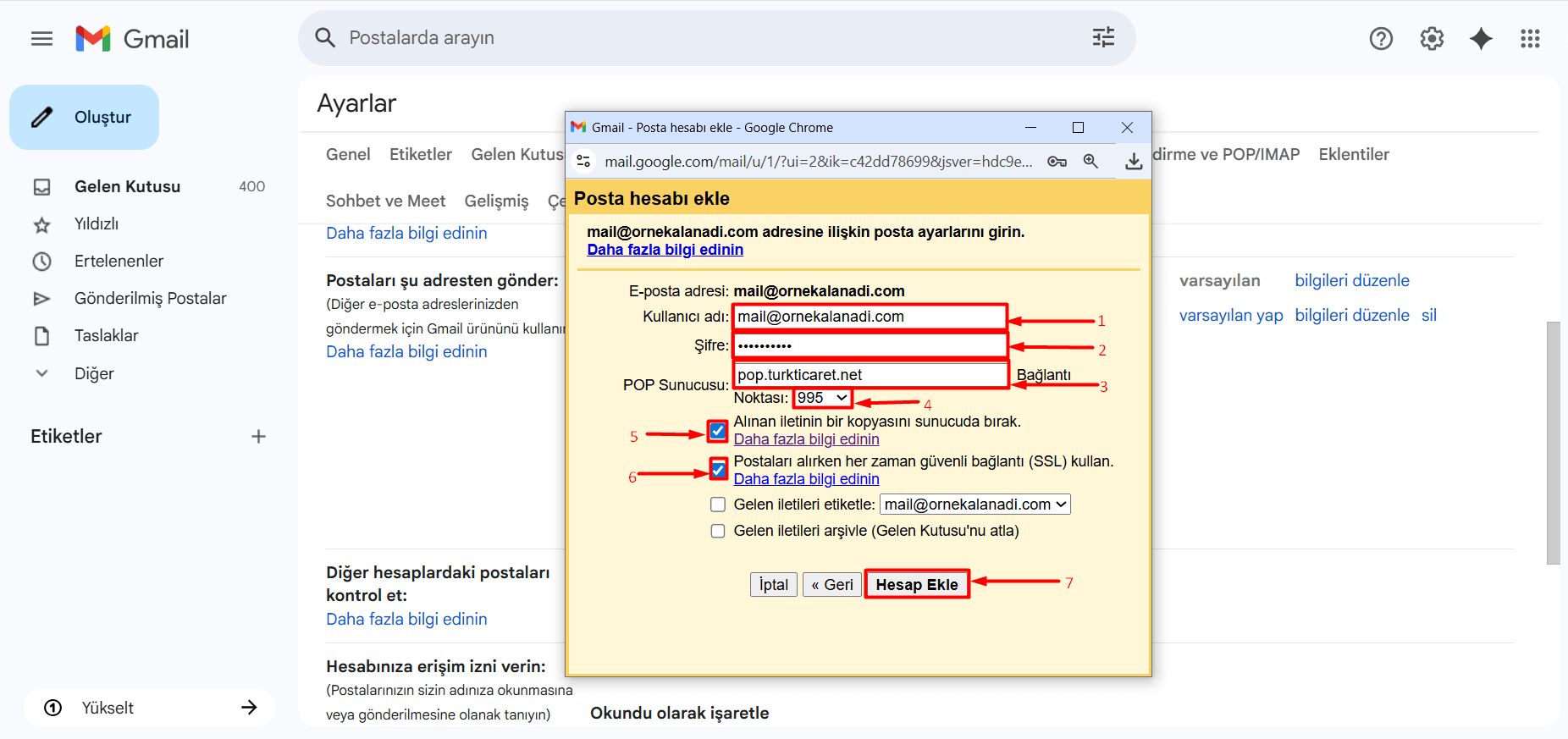Open the Gmail support help icon
The height and width of the screenshot is (739, 1568).
point(1381,39)
